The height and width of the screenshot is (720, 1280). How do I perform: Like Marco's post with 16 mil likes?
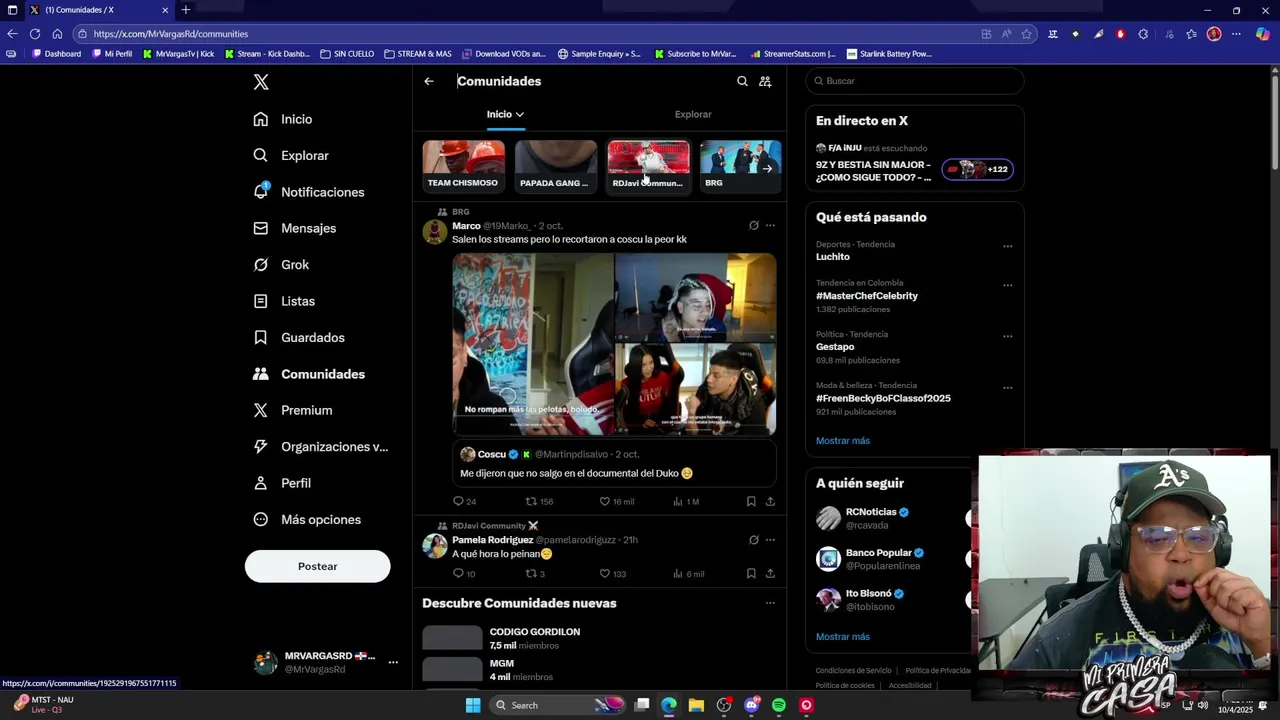pos(616,501)
